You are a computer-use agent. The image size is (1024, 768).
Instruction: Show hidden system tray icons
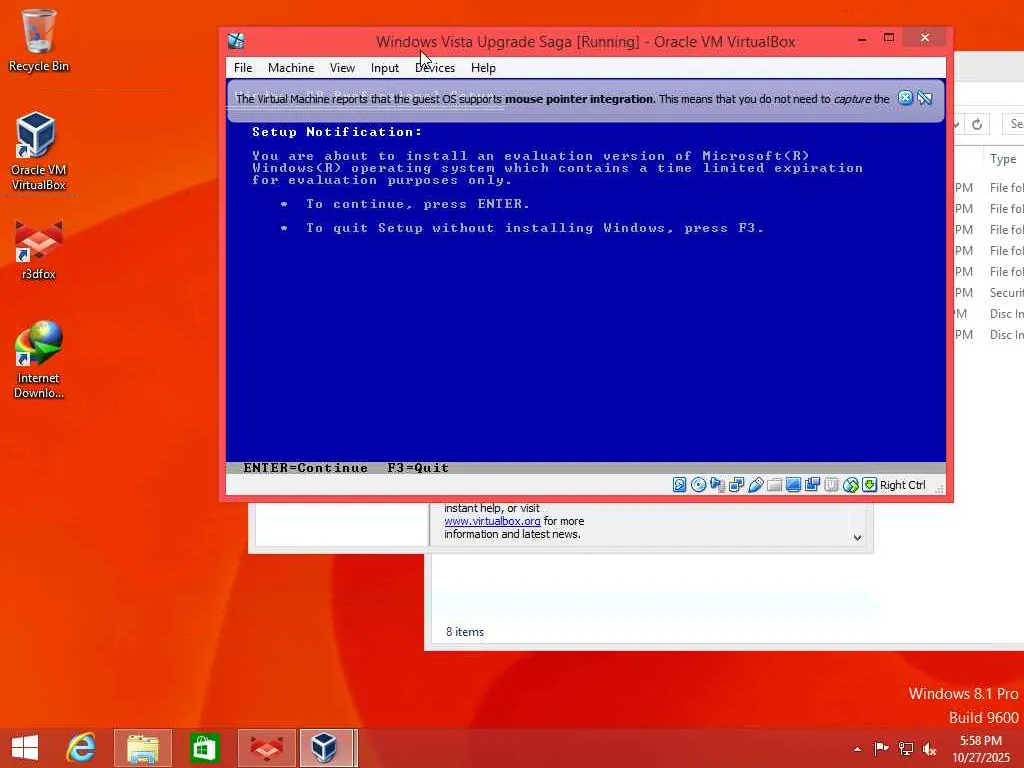[x=857, y=749]
